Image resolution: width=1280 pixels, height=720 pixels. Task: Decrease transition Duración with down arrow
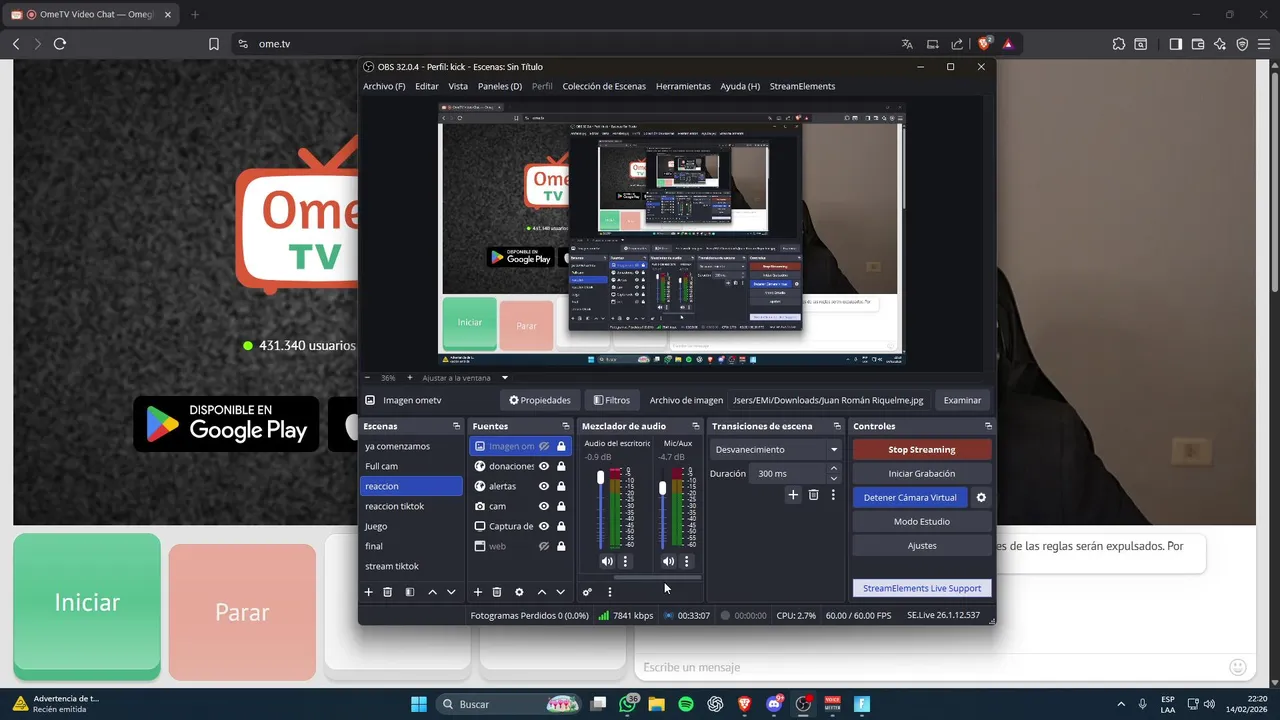[x=834, y=478]
